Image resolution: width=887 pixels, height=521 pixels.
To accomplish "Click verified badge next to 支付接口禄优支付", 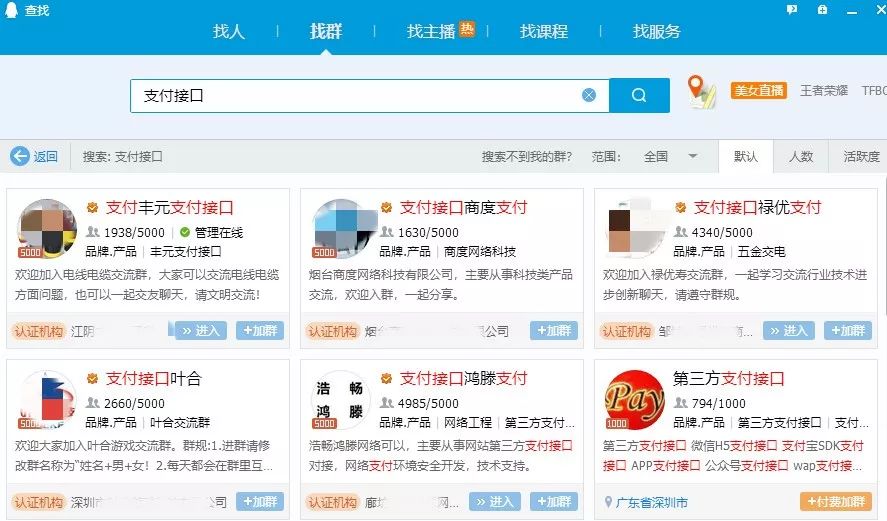I will [681, 208].
